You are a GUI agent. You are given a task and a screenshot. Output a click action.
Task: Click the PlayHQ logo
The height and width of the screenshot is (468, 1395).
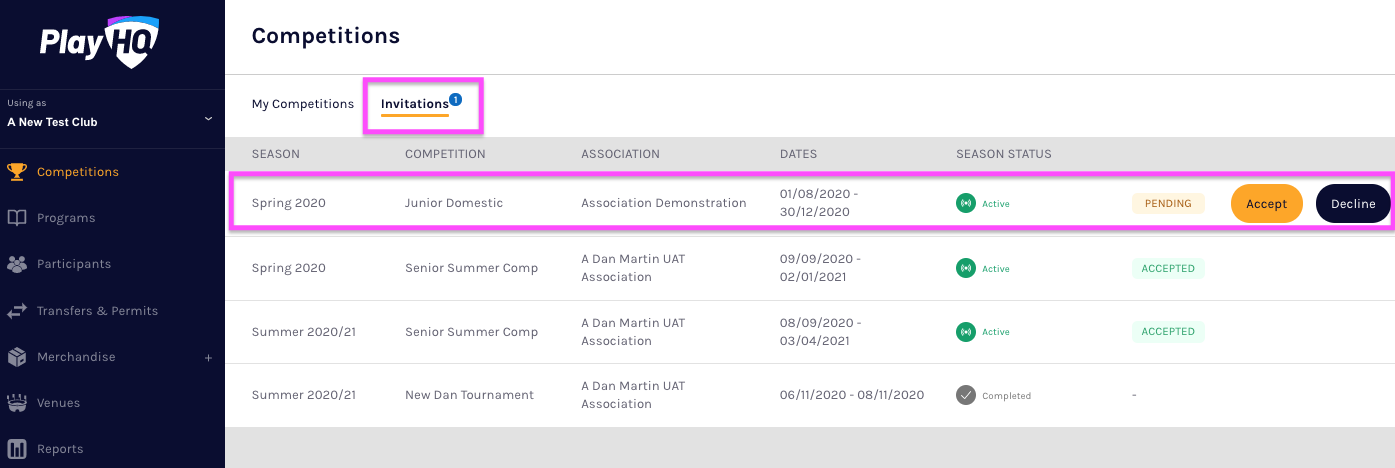click(x=99, y=42)
